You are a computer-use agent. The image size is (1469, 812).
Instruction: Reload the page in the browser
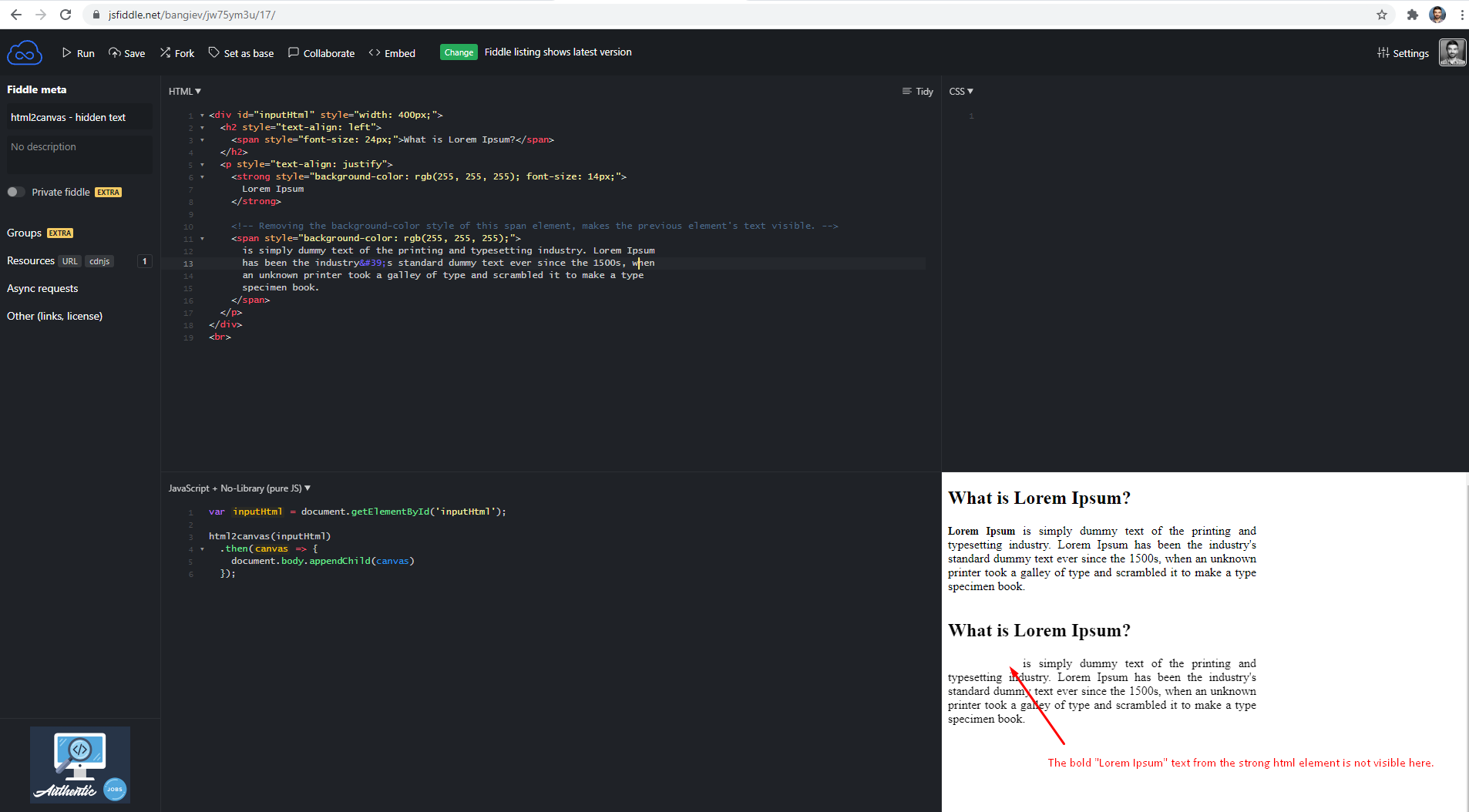(66, 14)
